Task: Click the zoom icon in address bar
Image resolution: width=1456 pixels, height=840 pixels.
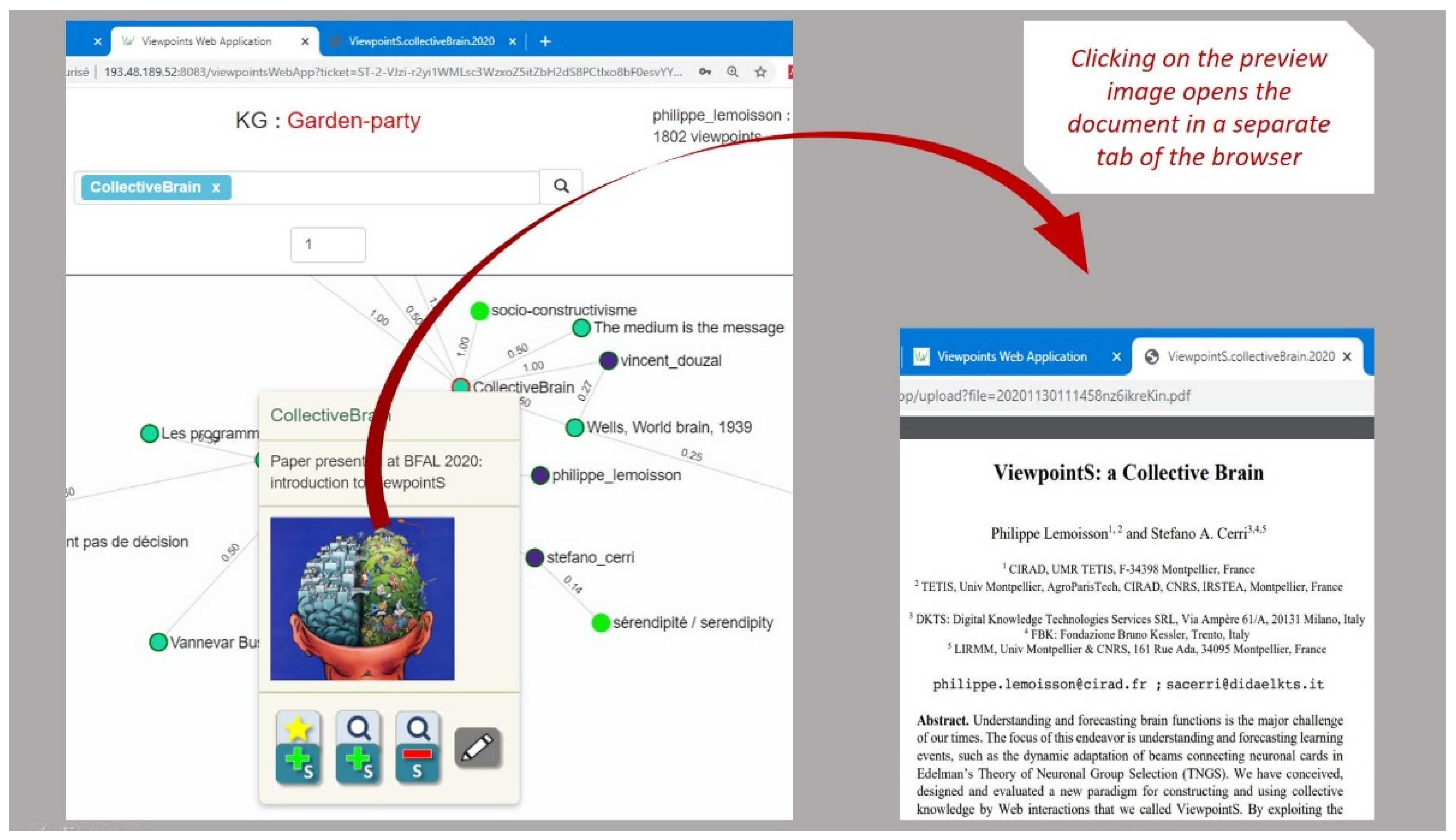Action: pyautogui.click(x=732, y=72)
